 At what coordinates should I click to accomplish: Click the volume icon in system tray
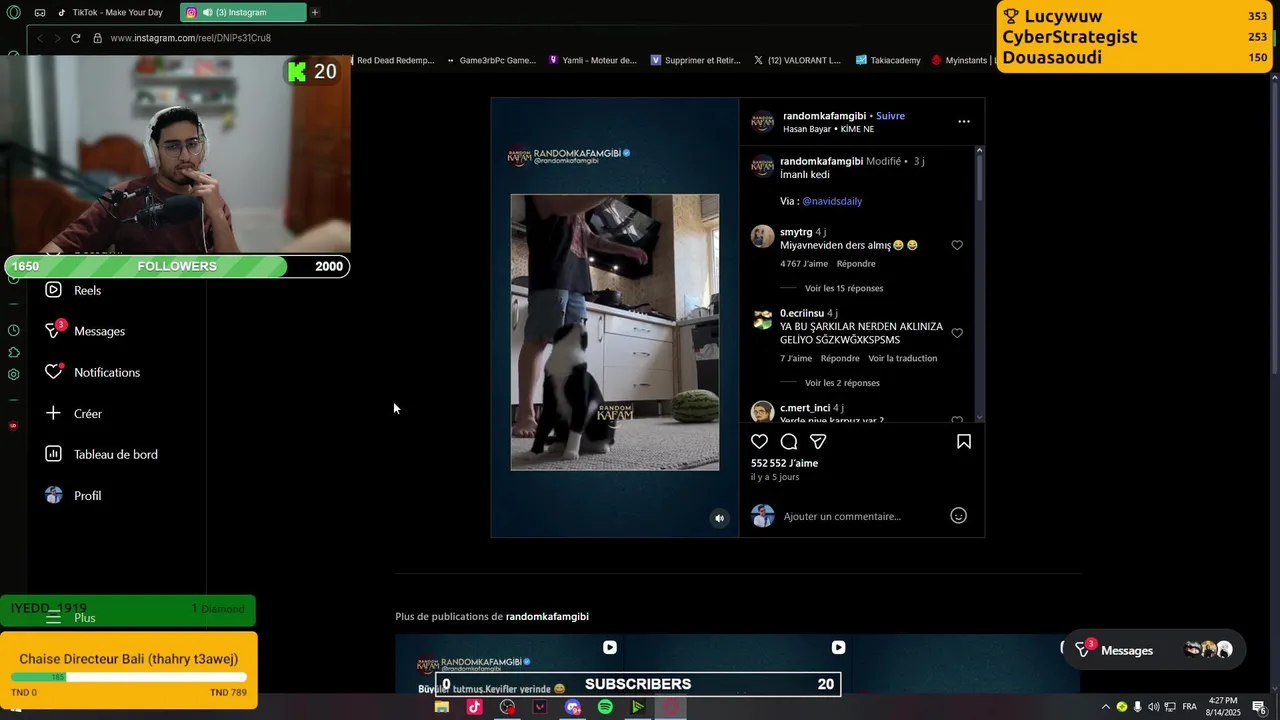click(x=1154, y=707)
